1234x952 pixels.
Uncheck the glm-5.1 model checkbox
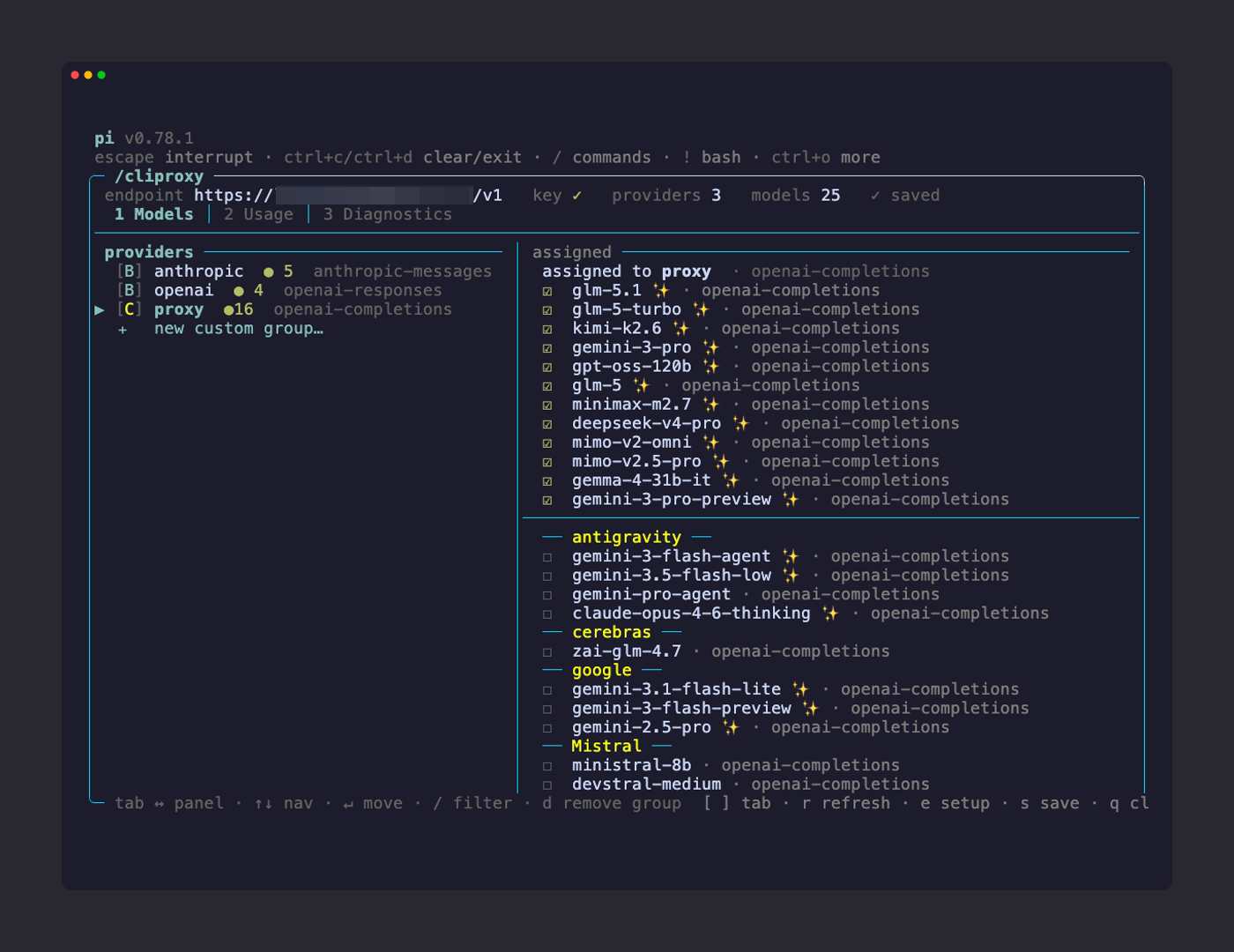pos(547,291)
